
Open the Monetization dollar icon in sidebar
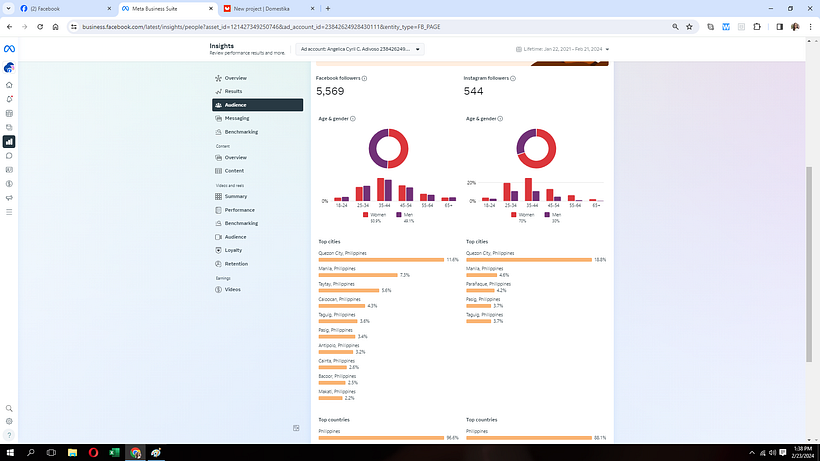click(x=9, y=184)
